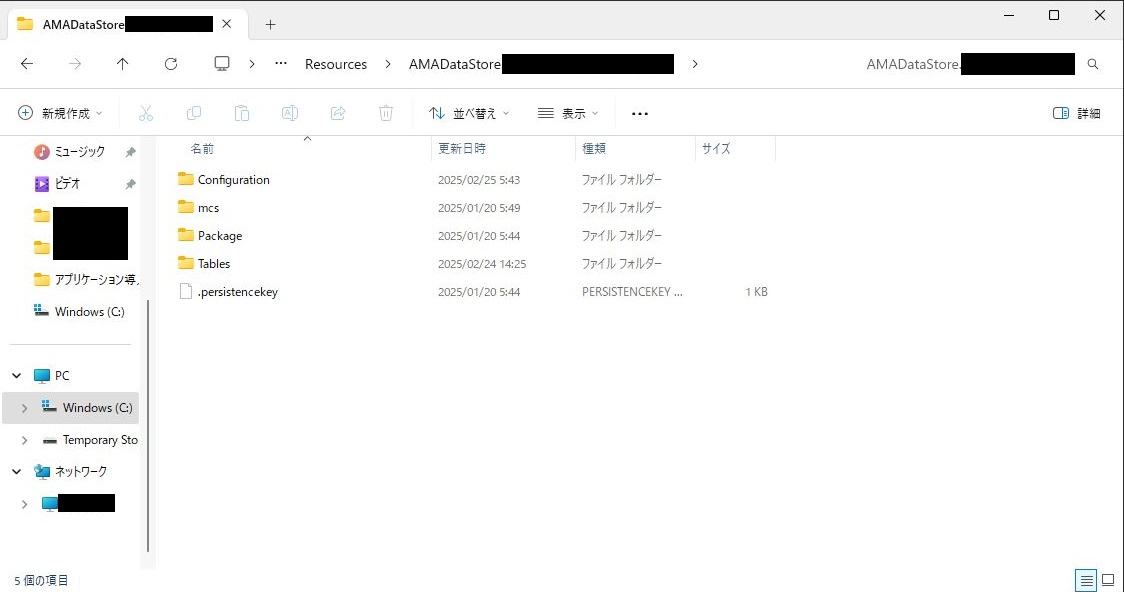Click the Share icon in toolbar
Screen dimensions: 1124x592
pos(338,113)
